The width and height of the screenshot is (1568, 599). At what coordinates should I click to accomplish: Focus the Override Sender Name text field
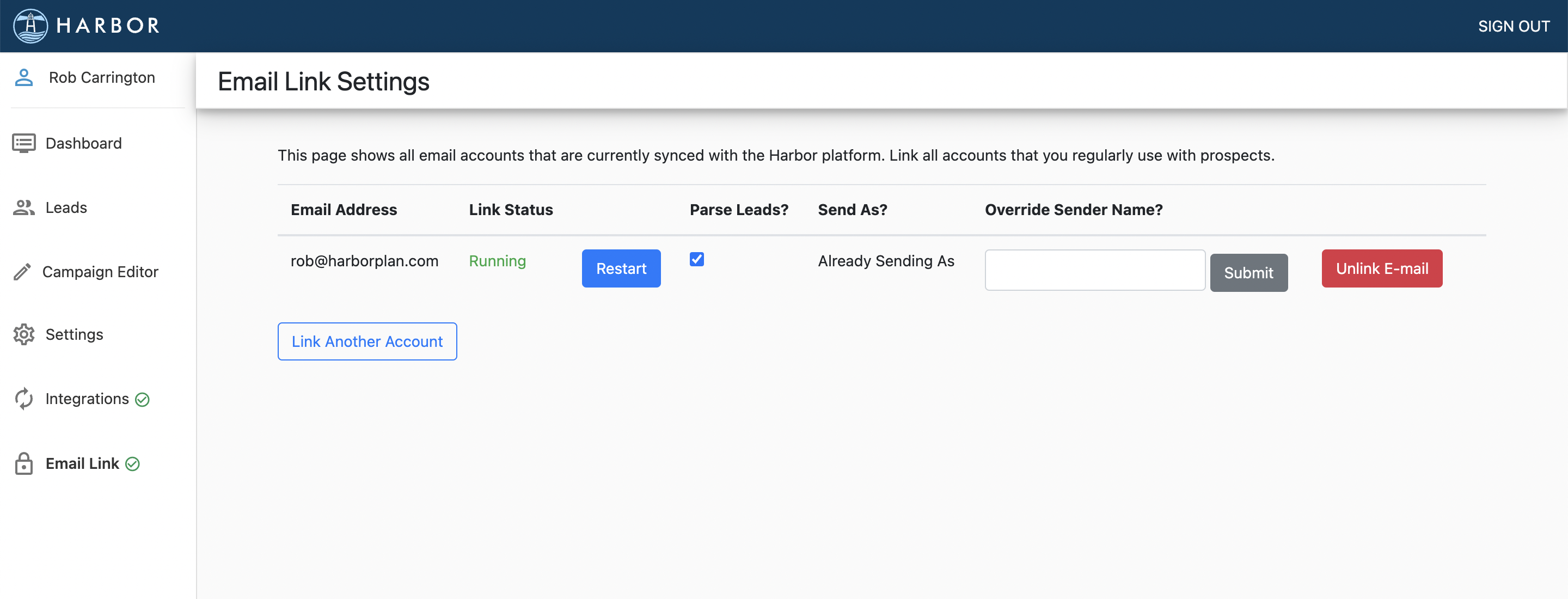1094,270
